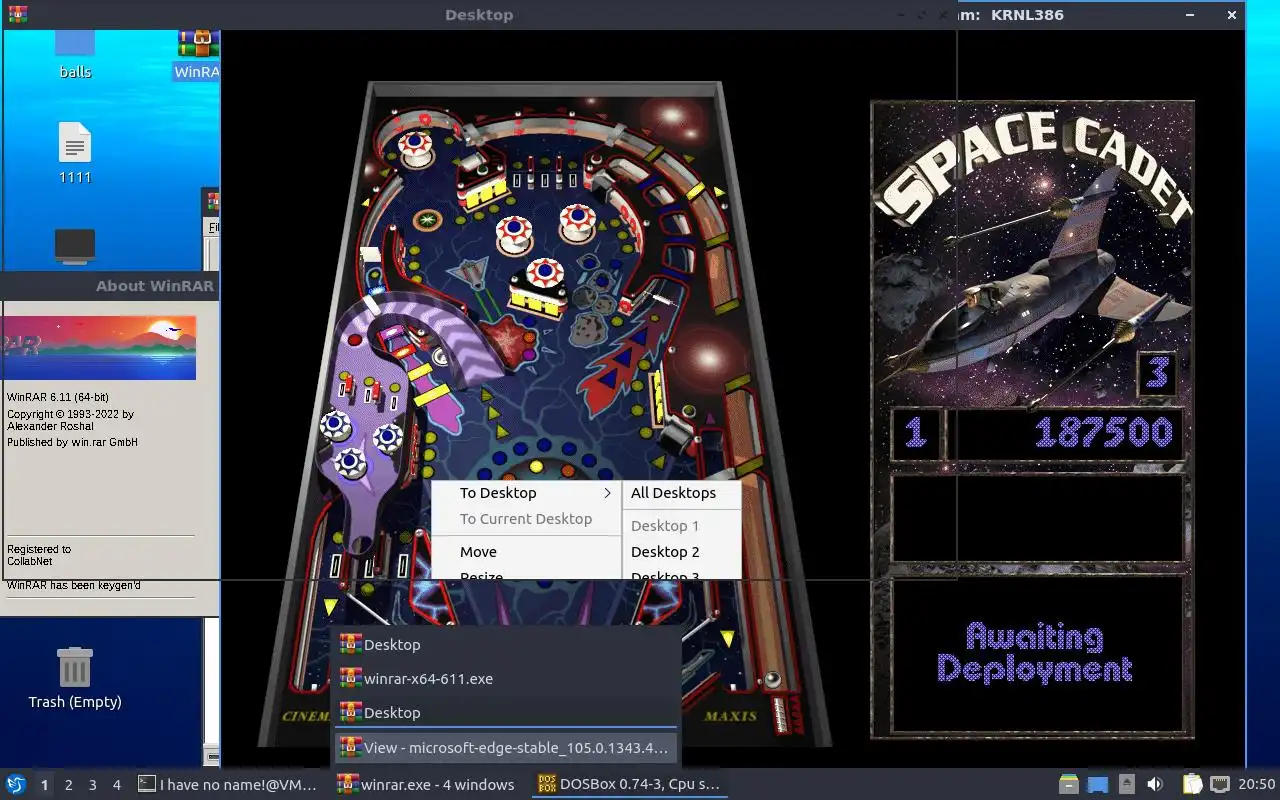
Task: Select the WinRAR desktop shortcut icon
Action: (x=198, y=43)
